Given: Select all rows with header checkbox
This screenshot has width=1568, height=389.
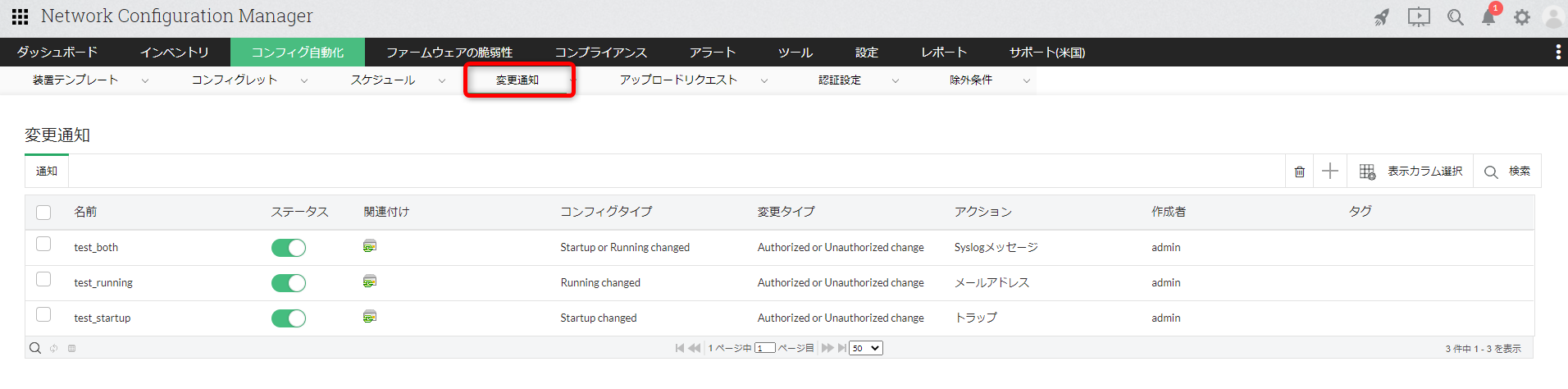Looking at the screenshot, I should [44, 213].
